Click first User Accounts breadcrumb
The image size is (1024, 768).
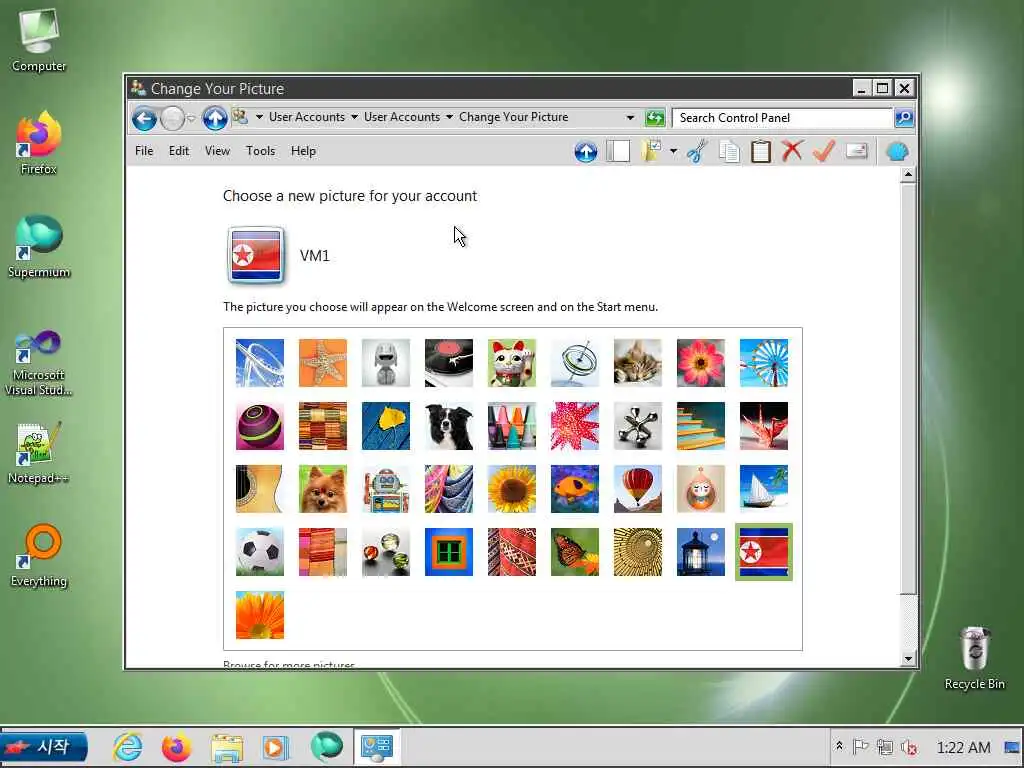tap(307, 117)
